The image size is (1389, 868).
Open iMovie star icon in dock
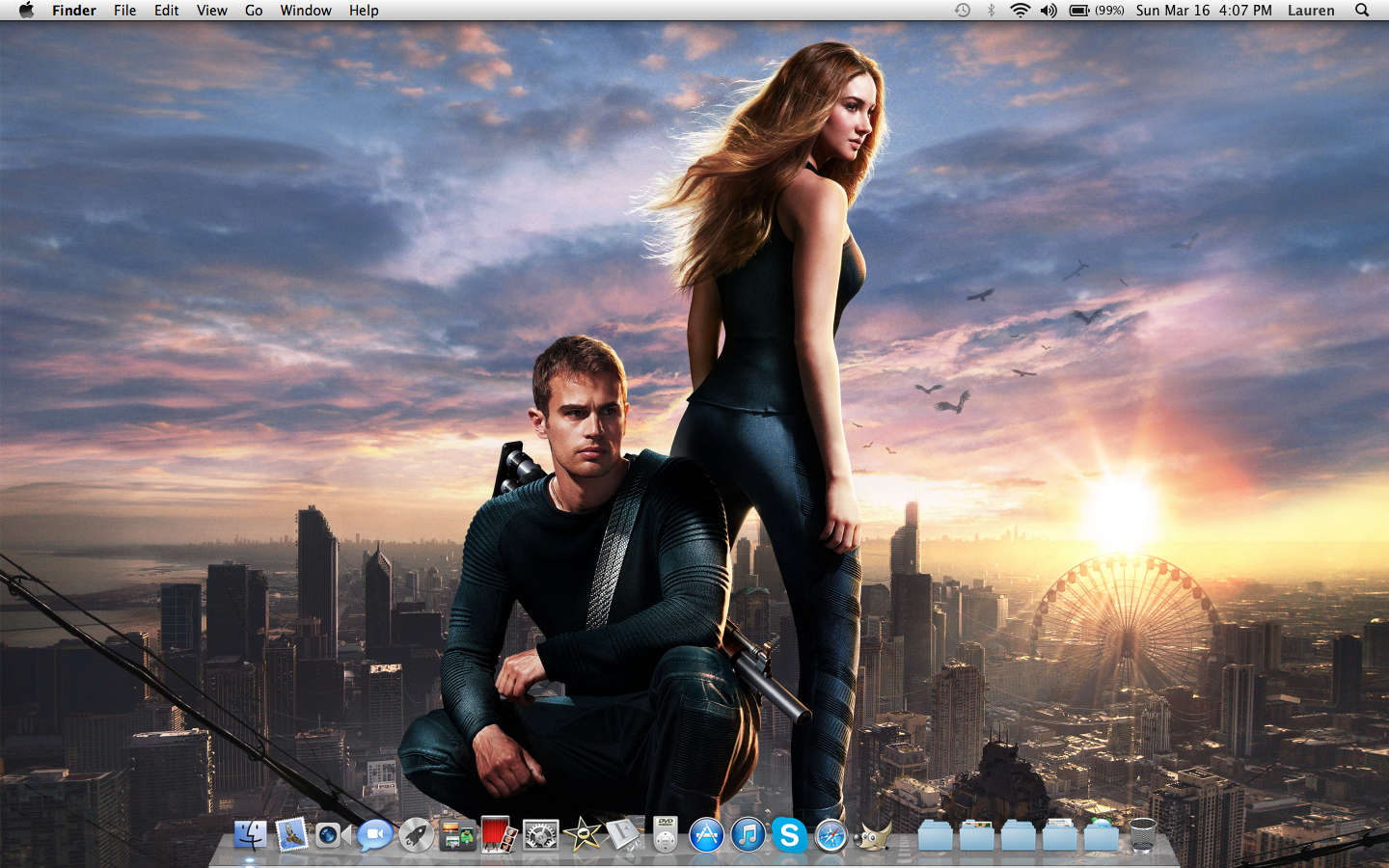click(583, 835)
